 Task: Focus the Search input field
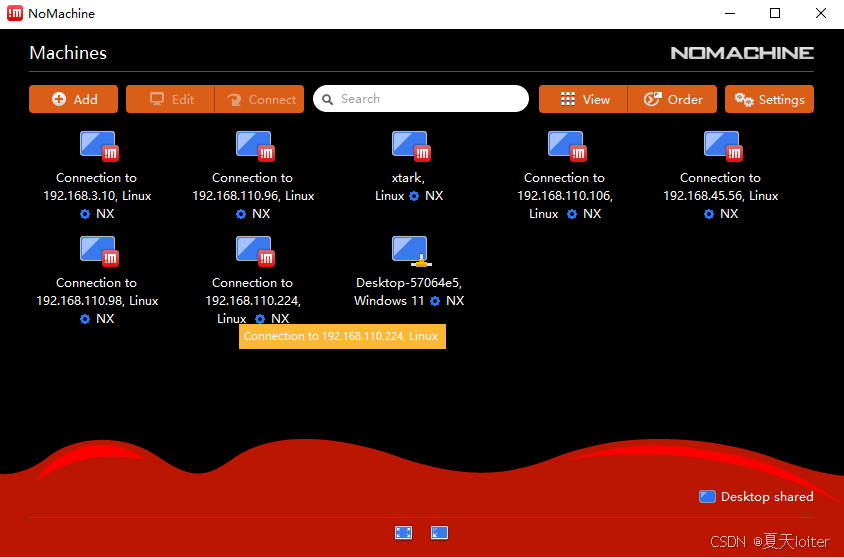[421, 98]
